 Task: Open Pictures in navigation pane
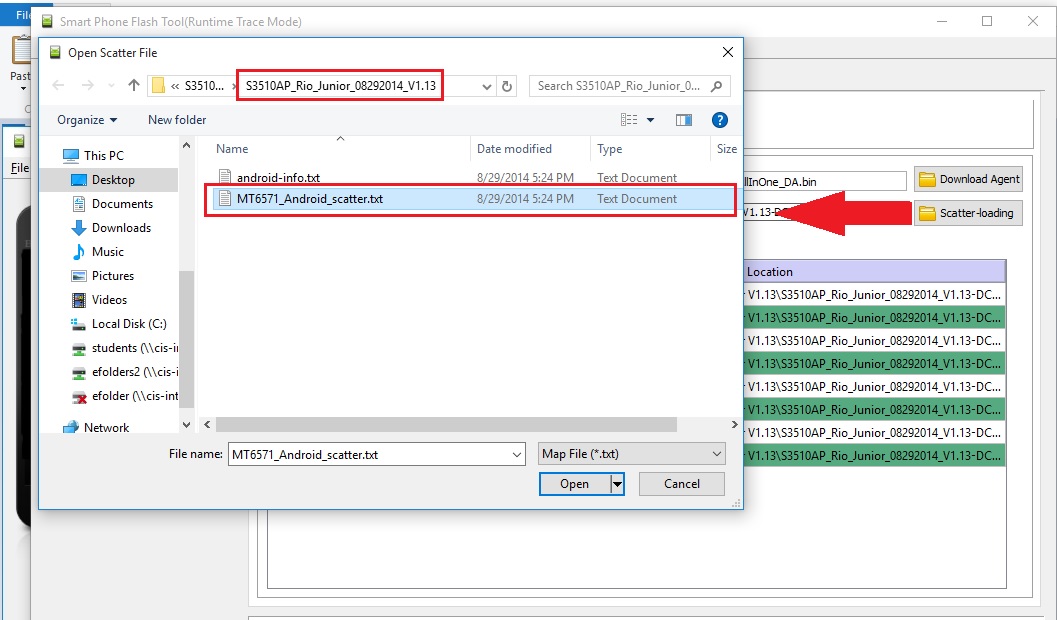point(113,276)
